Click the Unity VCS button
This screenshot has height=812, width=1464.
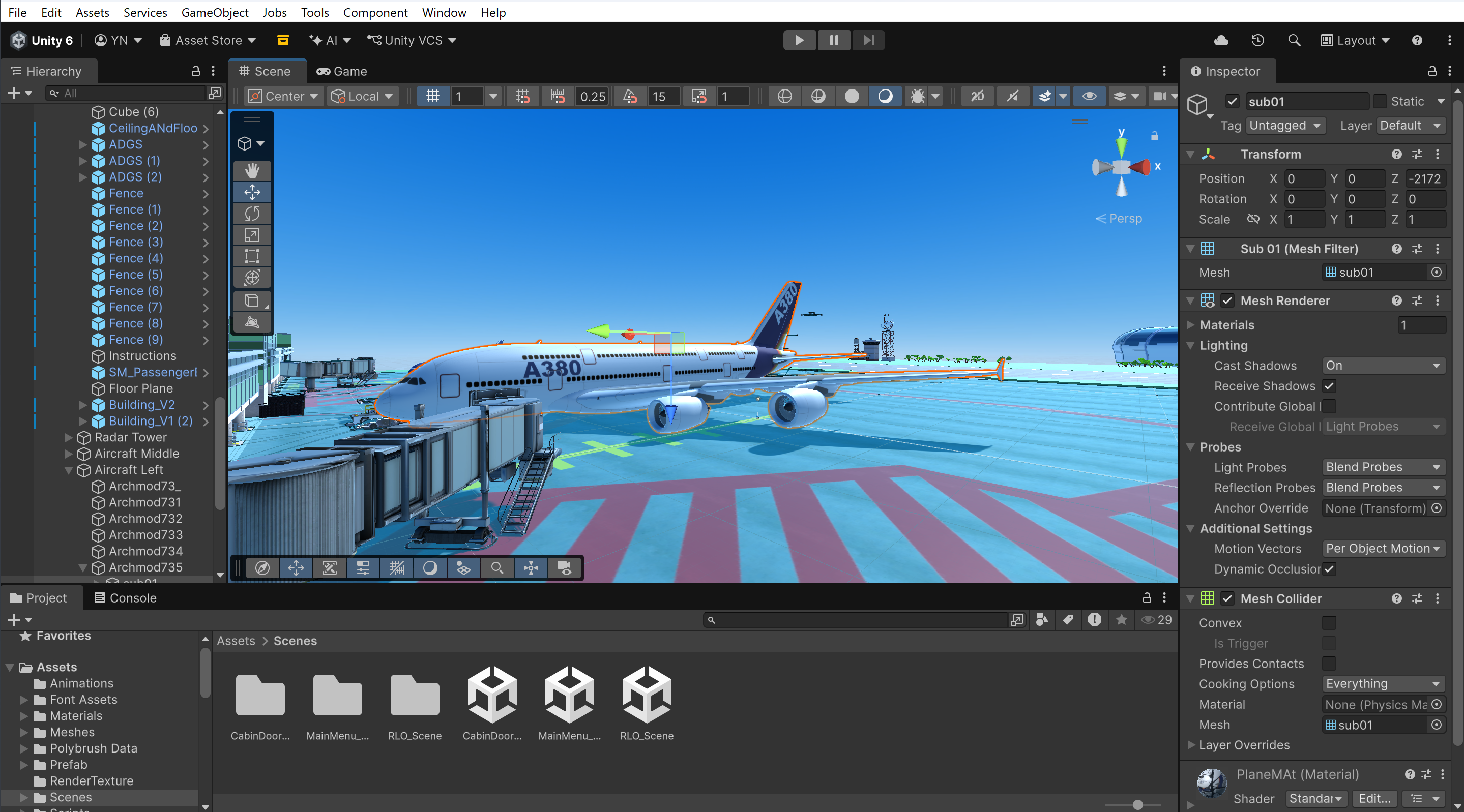click(412, 40)
